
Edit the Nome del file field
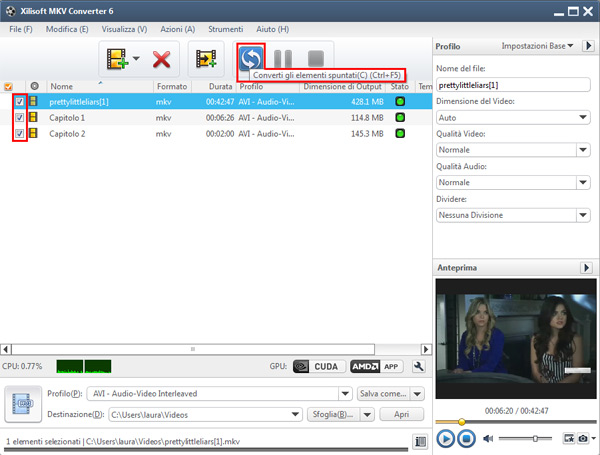[513, 85]
